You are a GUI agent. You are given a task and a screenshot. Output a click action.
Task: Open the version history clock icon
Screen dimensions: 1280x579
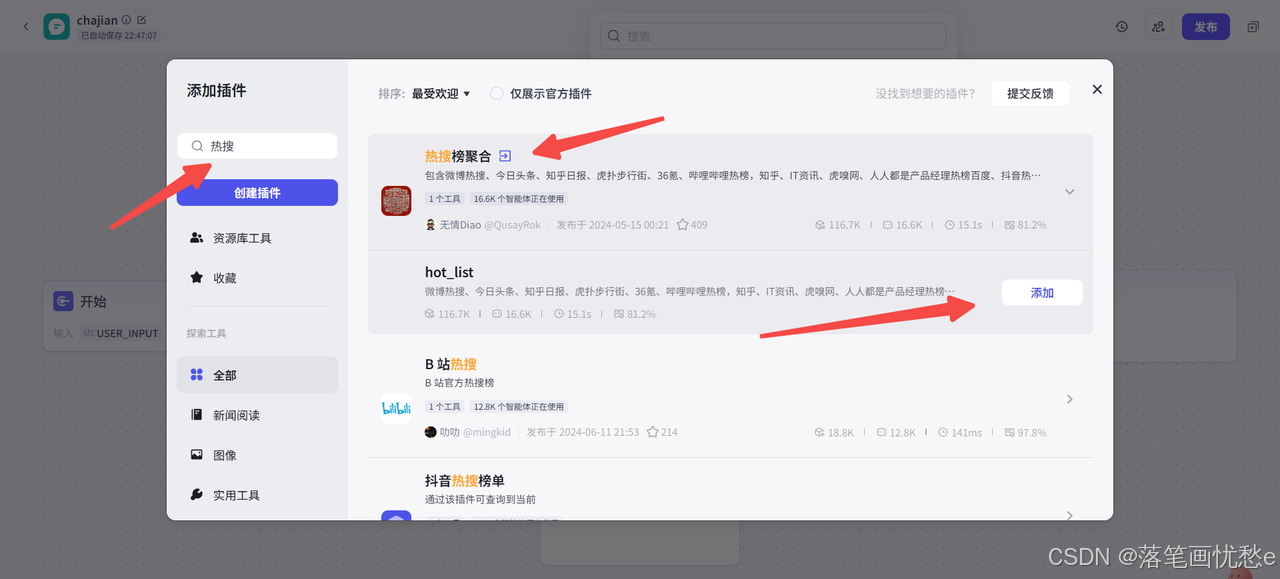coord(1122,27)
